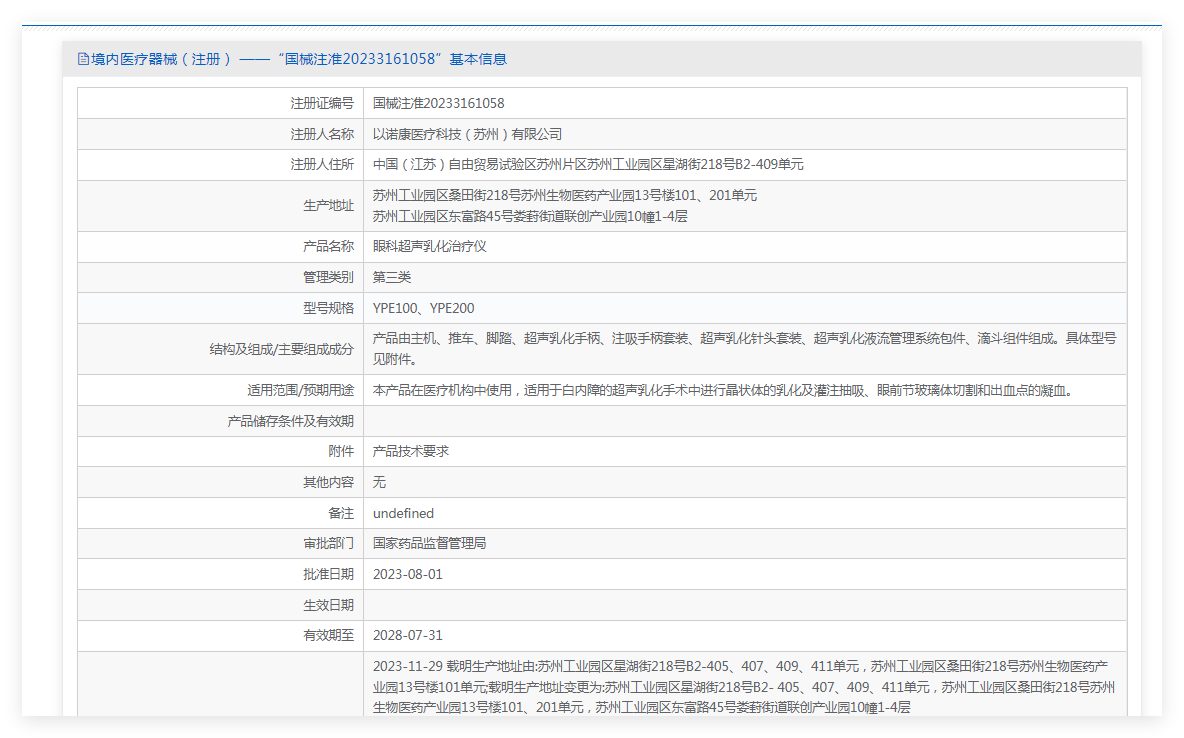Click the 审批部门 label

pos(328,544)
